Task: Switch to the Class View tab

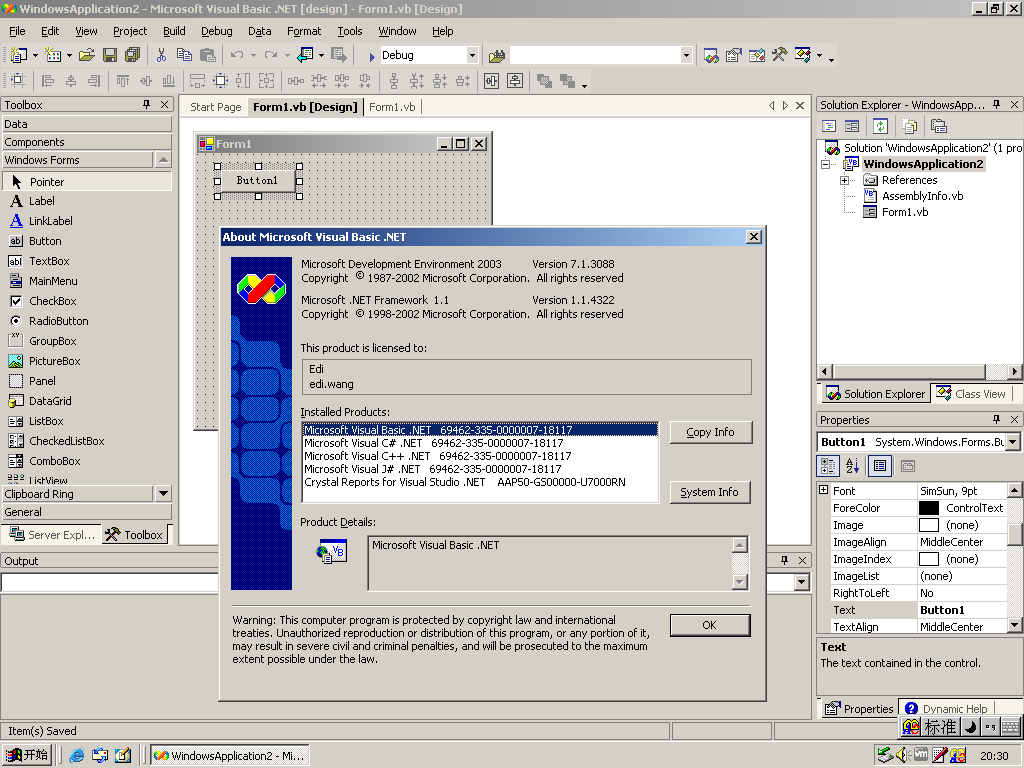Action: (x=972, y=394)
